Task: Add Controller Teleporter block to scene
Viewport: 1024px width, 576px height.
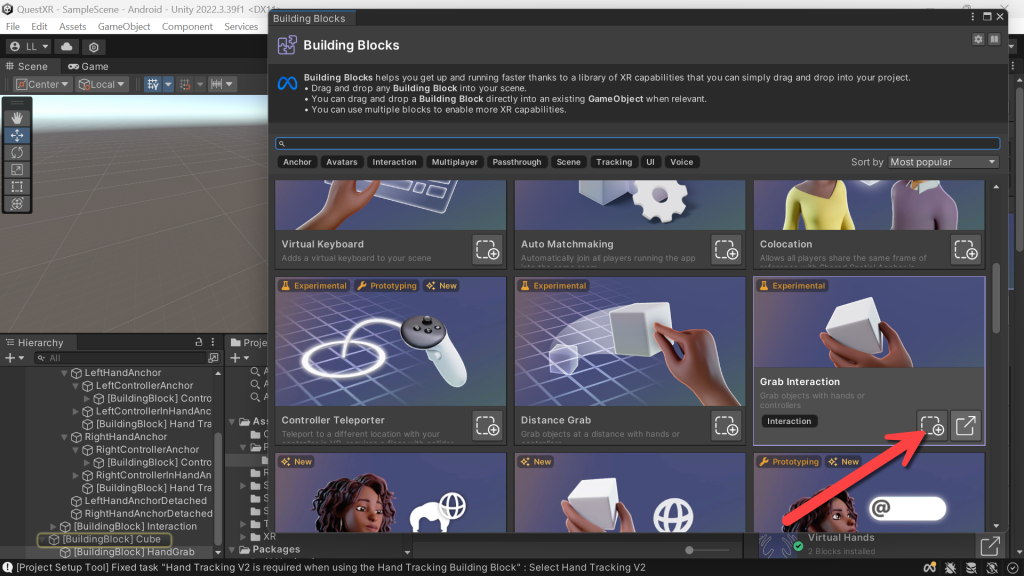Action: point(487,426)
